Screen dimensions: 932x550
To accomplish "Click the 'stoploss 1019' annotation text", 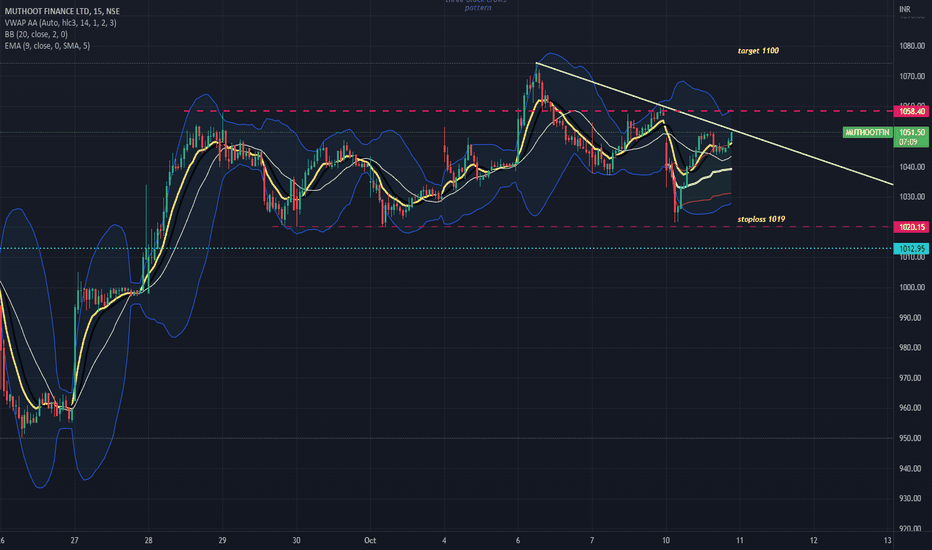I will click(761, 219).
